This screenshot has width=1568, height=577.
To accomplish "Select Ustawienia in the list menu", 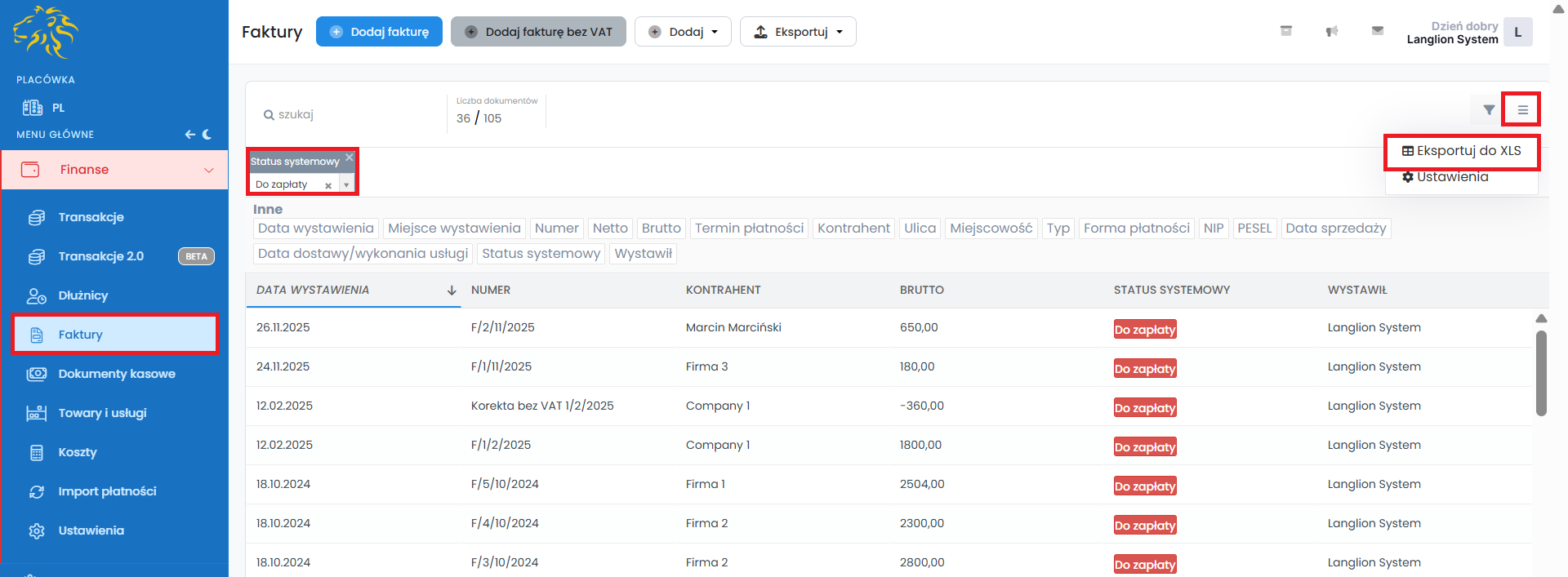I will tap(1451, 177).
